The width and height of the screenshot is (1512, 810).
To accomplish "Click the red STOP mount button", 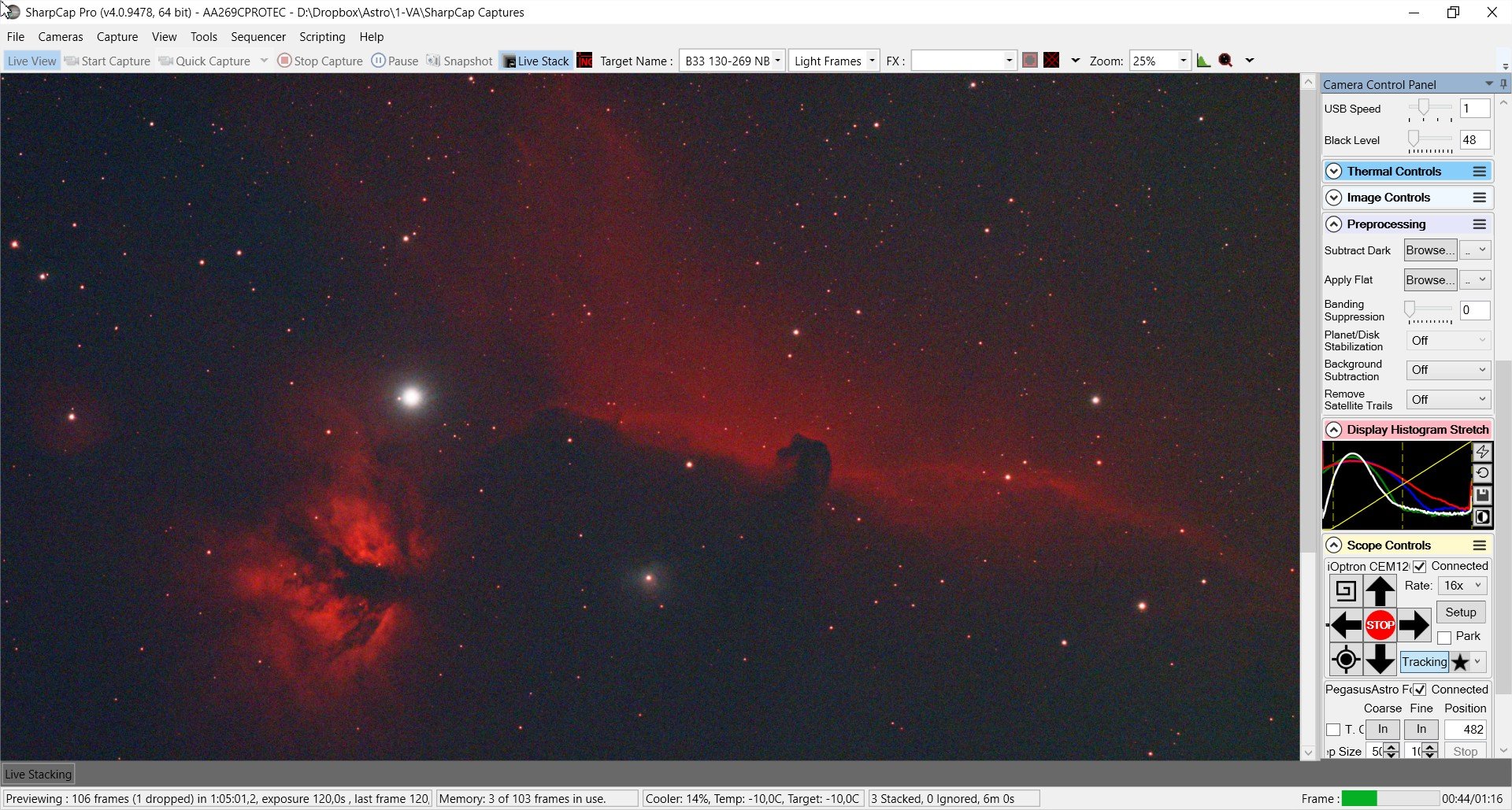I will pos(1380,625).
